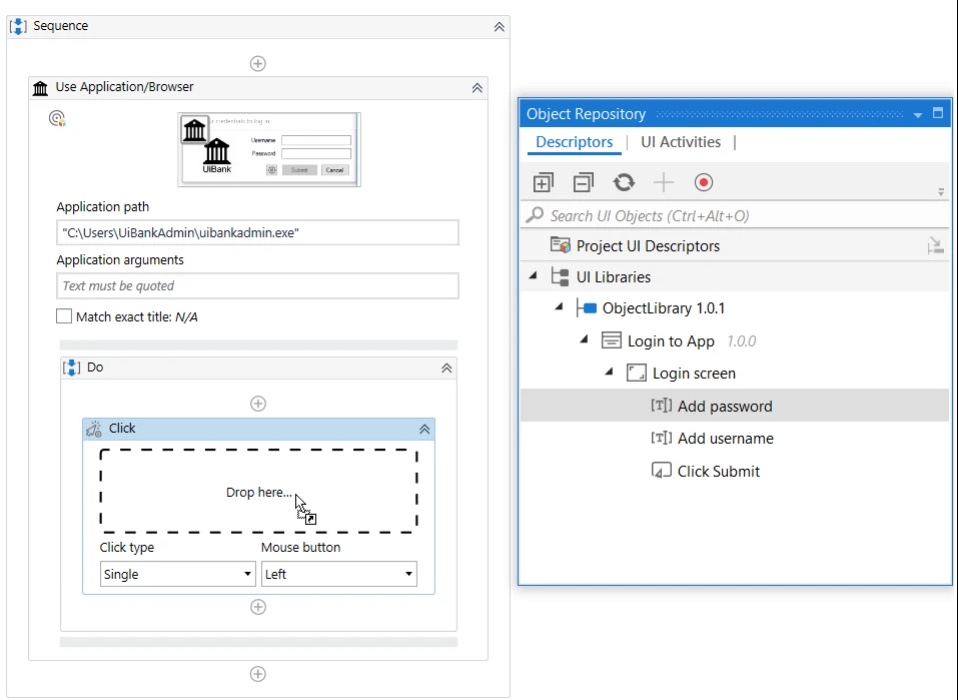The image size is (958, 700).
Task: Click the Project UI Descriptors icon
Action: [x=560, y=245]
